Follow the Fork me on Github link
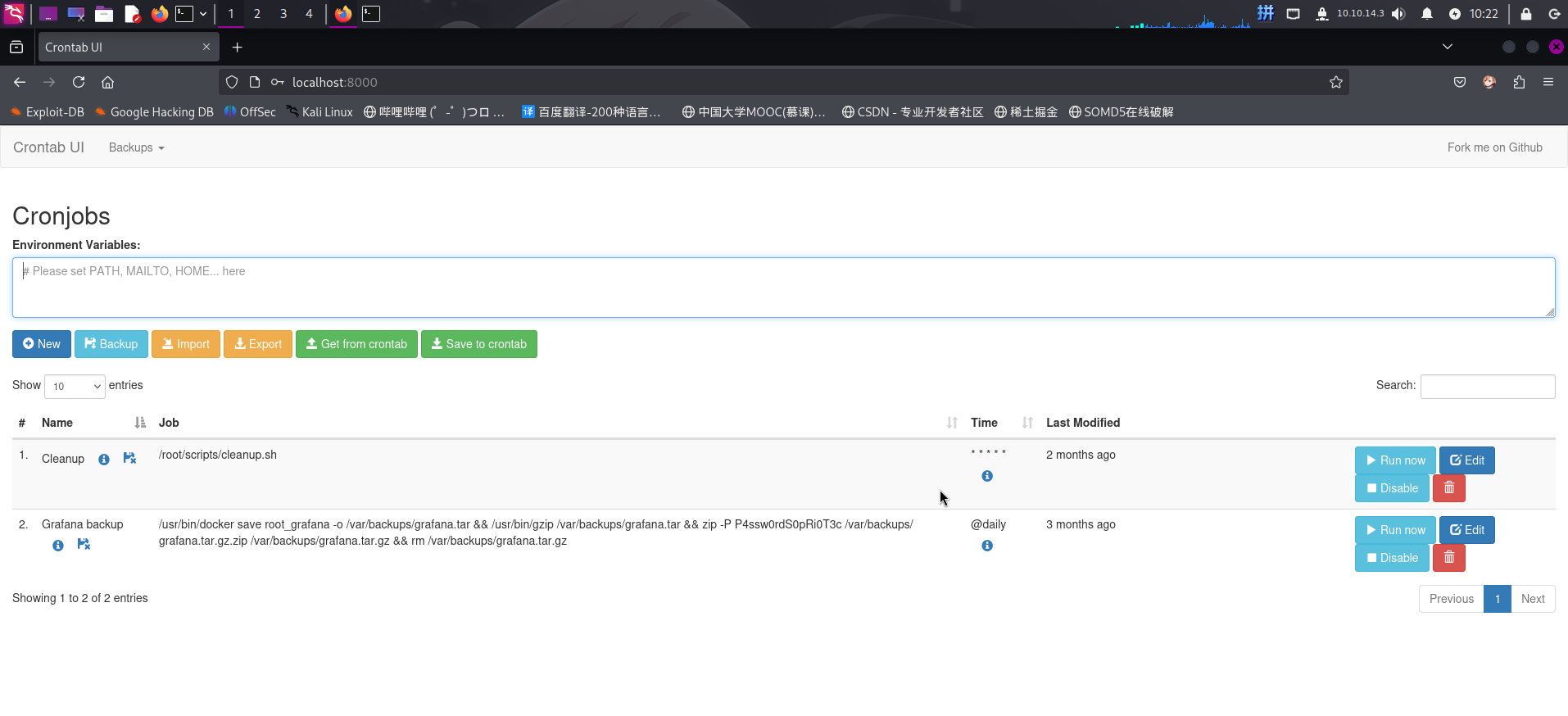The height and width of the screenshot is (716, 1568). click(x=1494, y=147)
